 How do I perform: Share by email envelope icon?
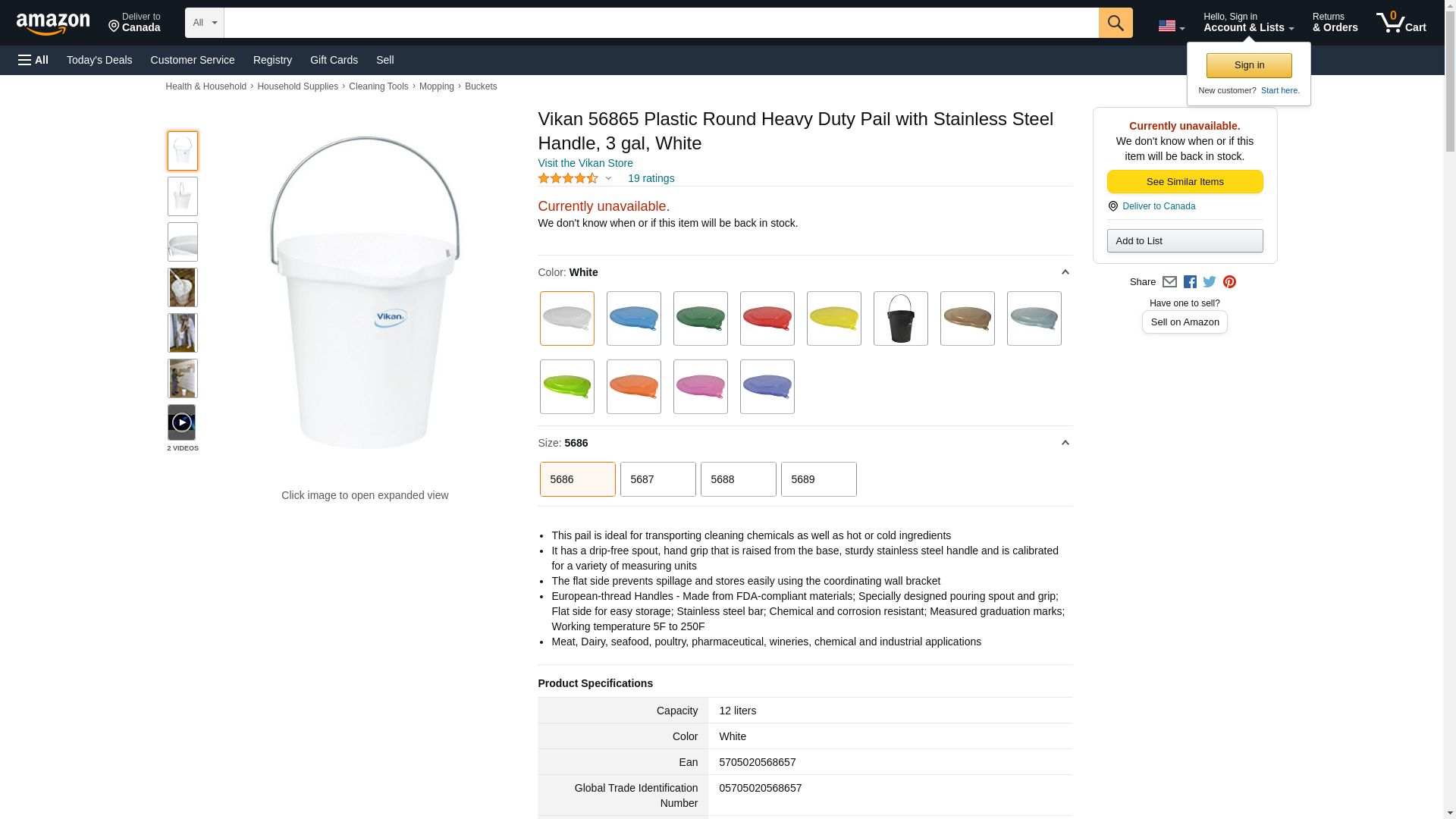(1169, 282)
